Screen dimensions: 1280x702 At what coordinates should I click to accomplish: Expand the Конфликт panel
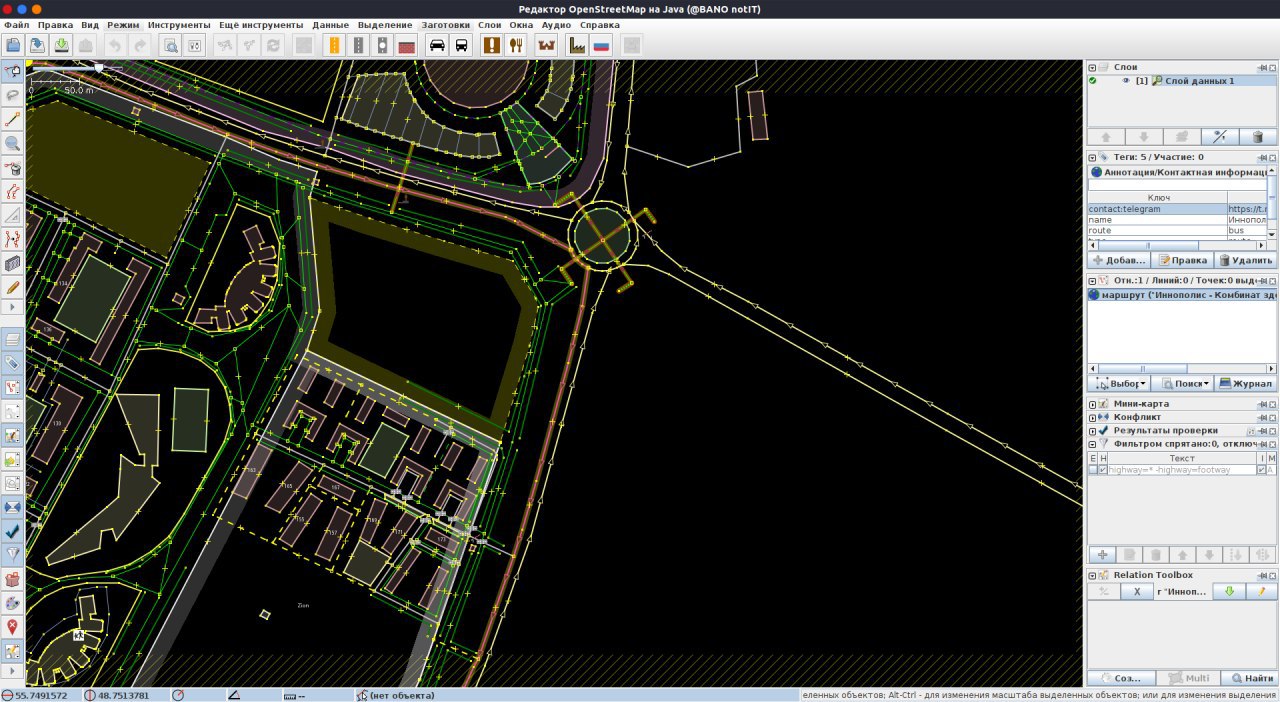click(1093, 417)
